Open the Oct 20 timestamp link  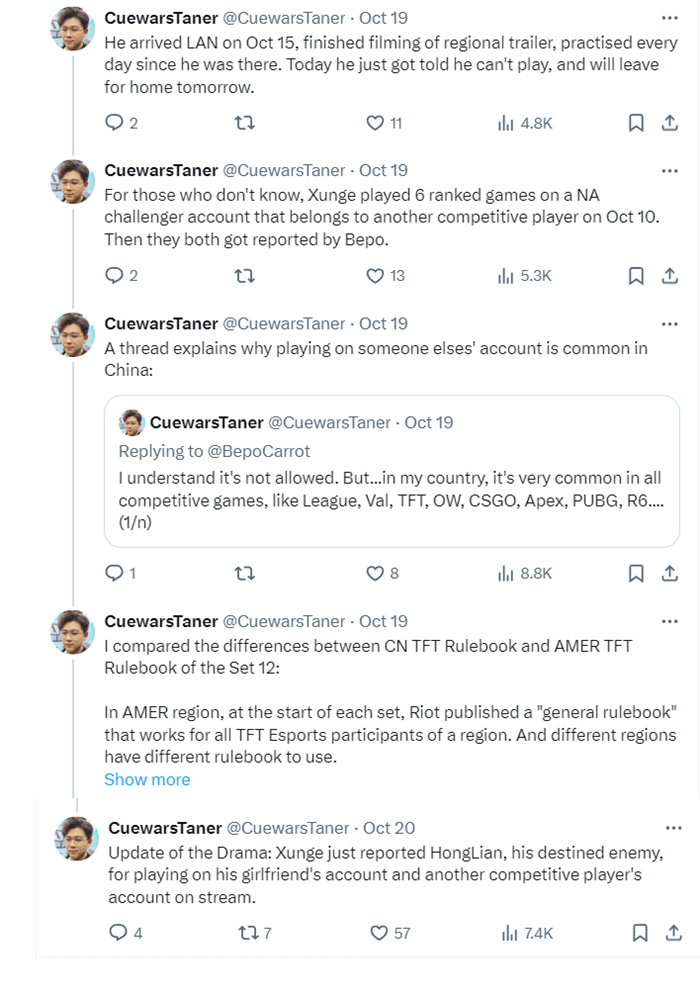pos(389,828)
